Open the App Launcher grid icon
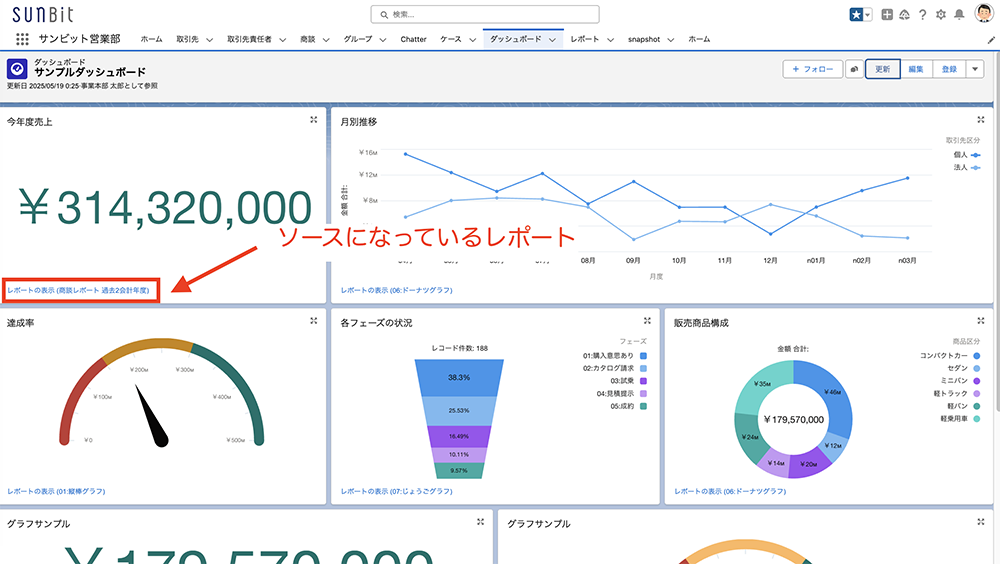This screenshot has height=564, width=1000. [22, 39]
